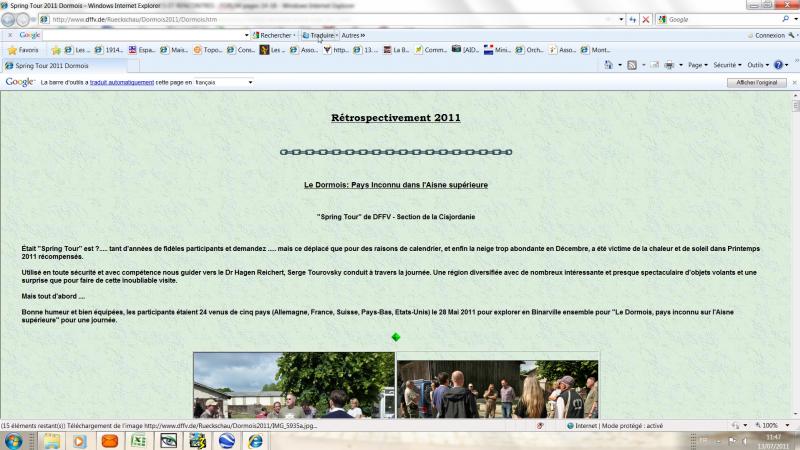Viewport: 800px width, 450px height.
Task: Click Connexion in the Google toolbar
Action: pyautogui.click(x=766, y=35)
